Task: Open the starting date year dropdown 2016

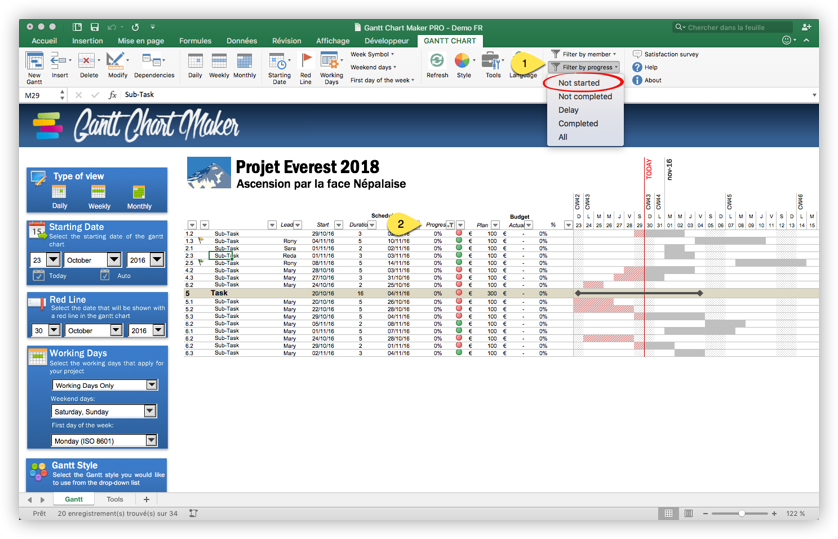Action: pyautogui.click(x=157, y=260)
